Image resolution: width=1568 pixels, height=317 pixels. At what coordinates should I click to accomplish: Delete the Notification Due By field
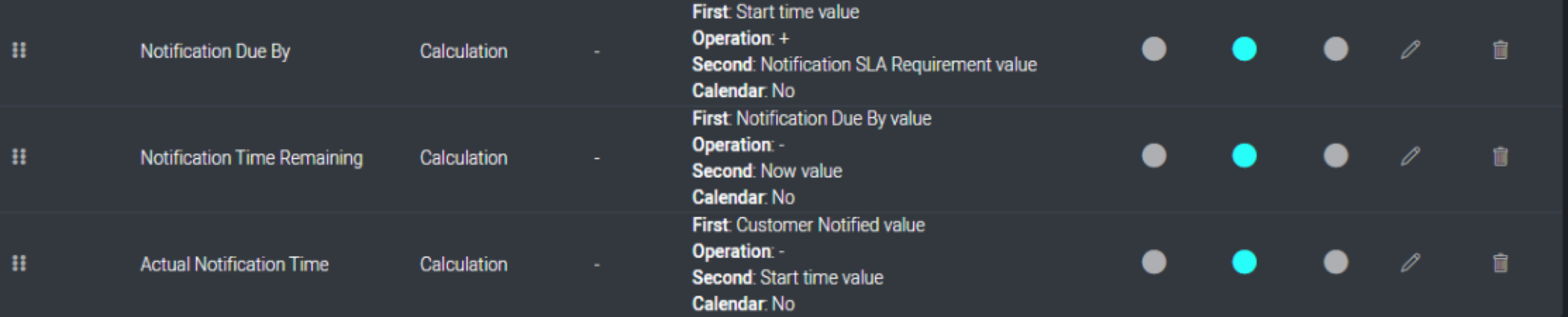(1501, 50)
